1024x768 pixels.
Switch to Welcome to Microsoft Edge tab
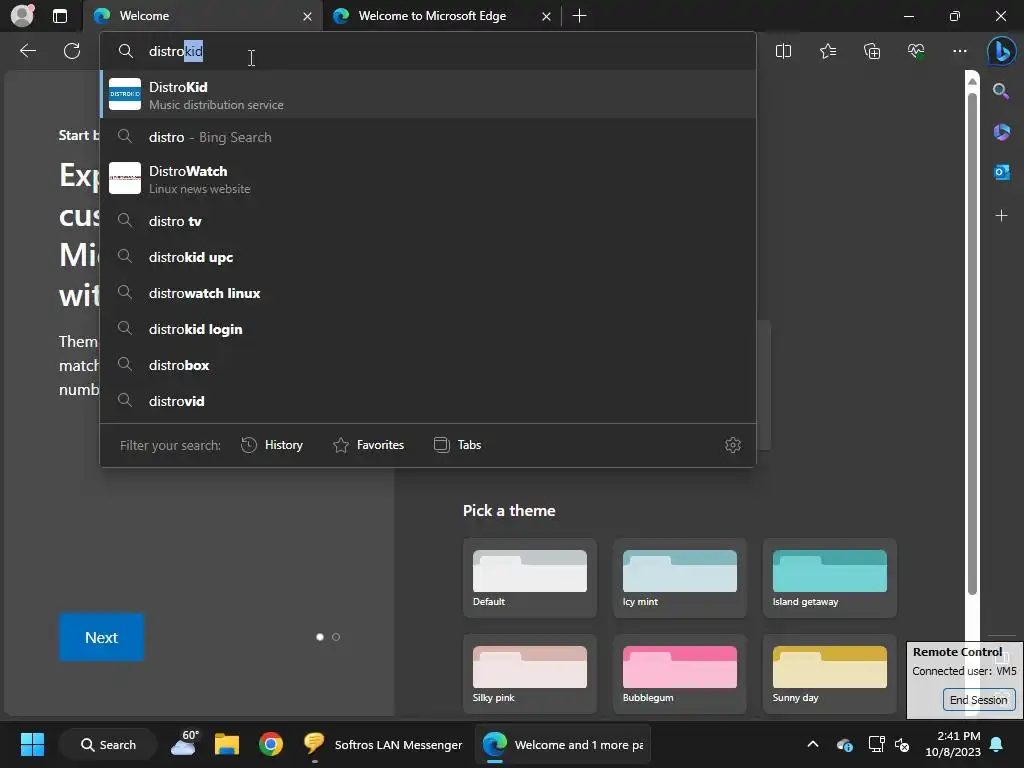point(441,16)
